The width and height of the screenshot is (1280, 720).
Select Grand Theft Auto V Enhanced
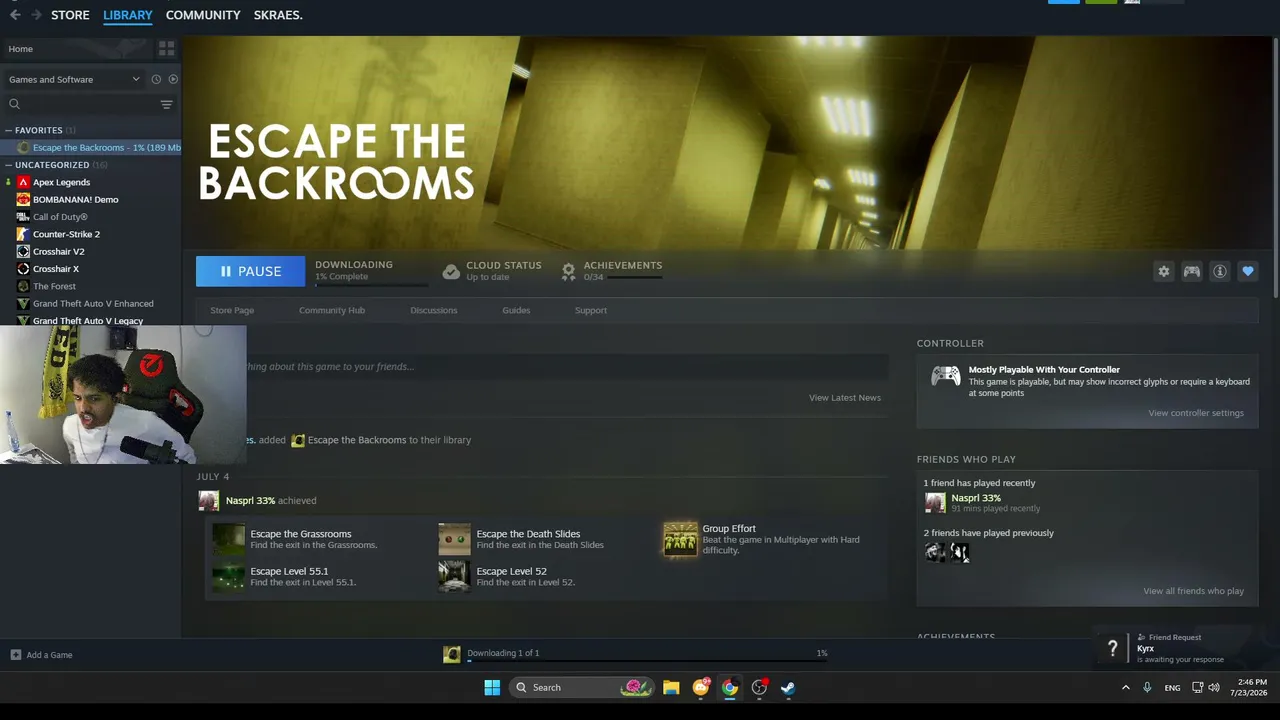tap(93, 304)
